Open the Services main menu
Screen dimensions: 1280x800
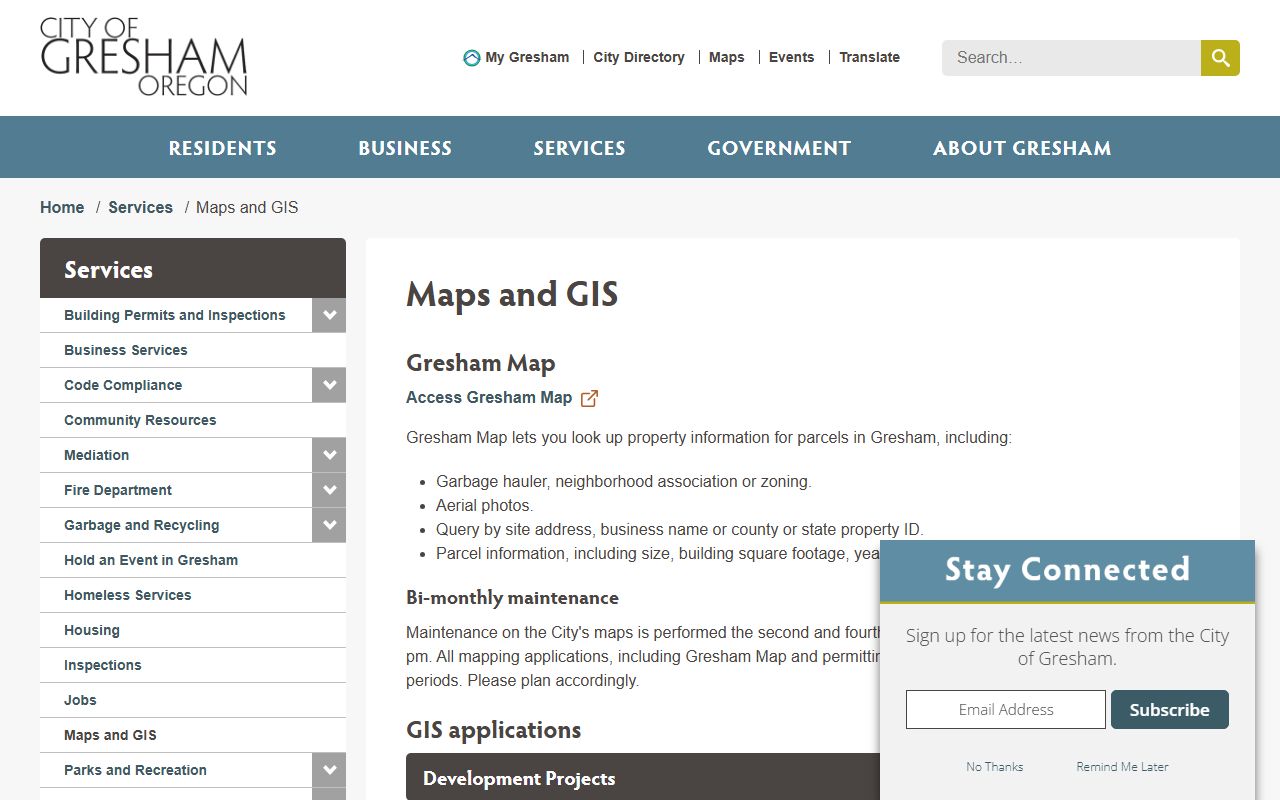[x=579, y=148]
